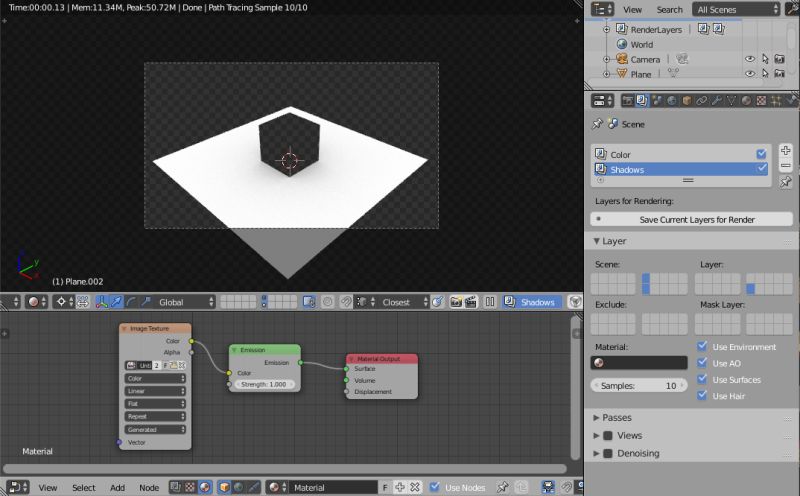Expand the Views panel
800x496 pixels.
click(x=596, y=435)
